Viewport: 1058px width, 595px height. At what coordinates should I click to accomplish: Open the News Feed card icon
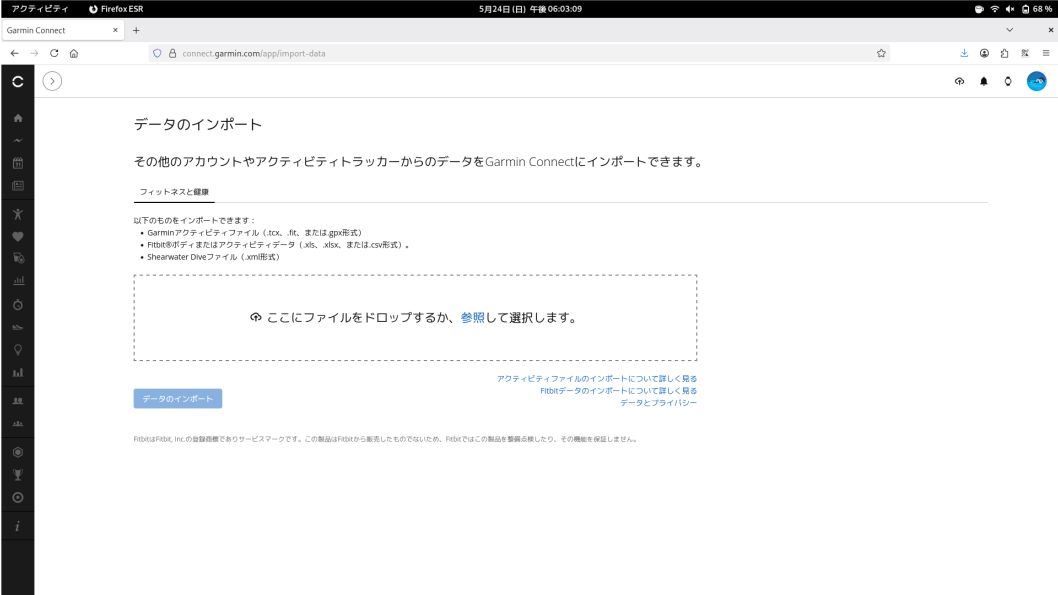tap(18, 186)
